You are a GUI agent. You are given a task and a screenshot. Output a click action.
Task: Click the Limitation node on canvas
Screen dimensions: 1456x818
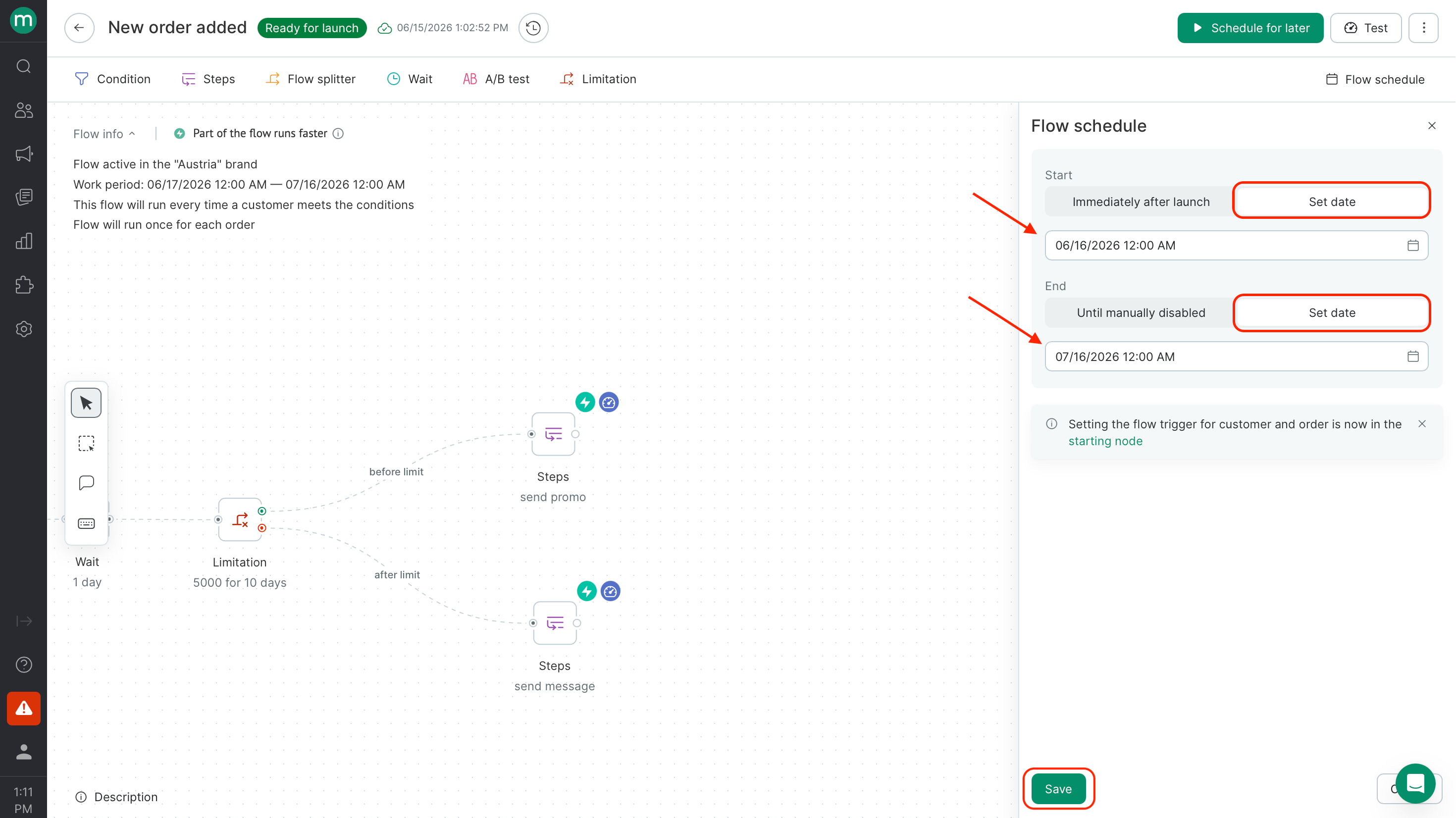point(240,519)
